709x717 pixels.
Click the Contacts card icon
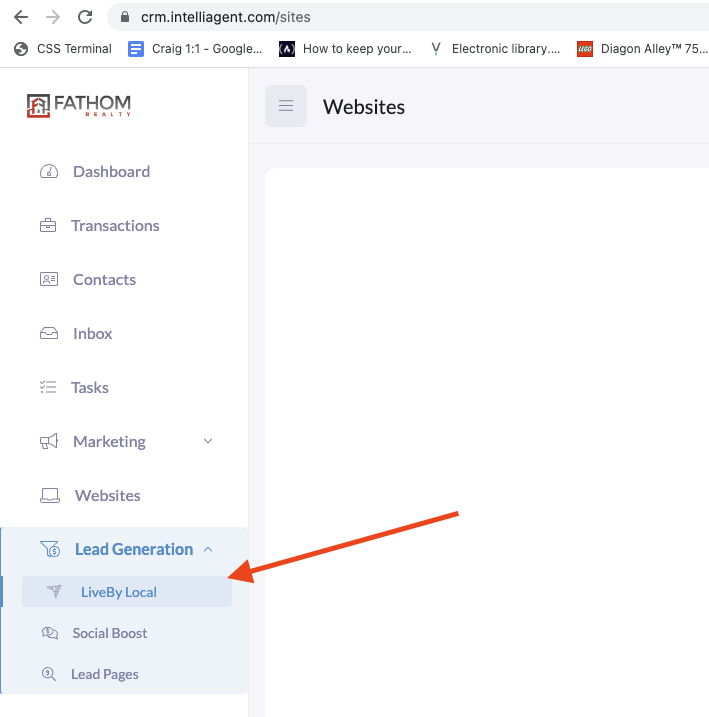49,279
